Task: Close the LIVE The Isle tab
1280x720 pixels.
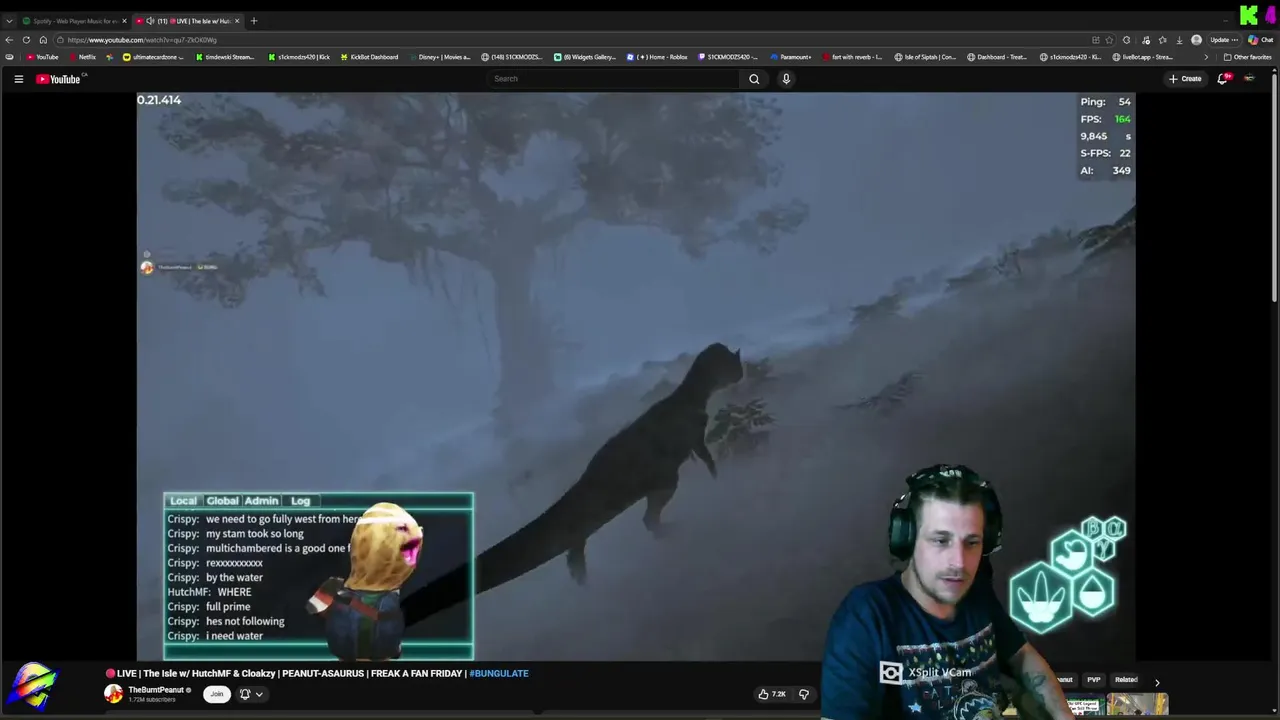Action: click(x=237, y=21)
